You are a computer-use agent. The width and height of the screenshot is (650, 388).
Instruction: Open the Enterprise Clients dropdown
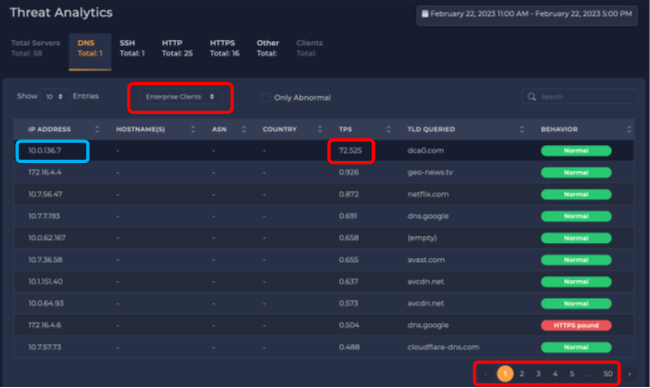click(180, 97)
